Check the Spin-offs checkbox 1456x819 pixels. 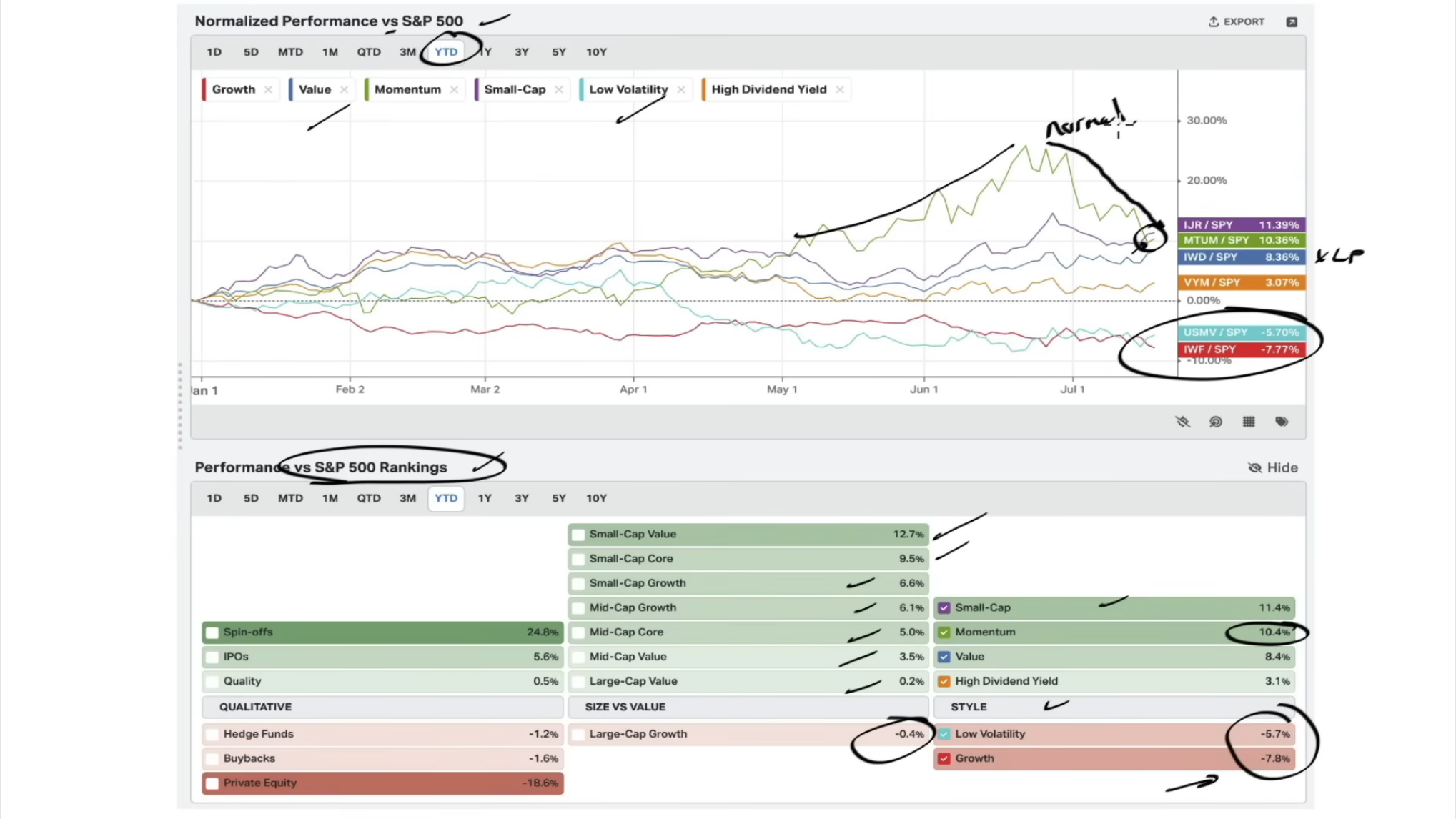click(212, 632)
